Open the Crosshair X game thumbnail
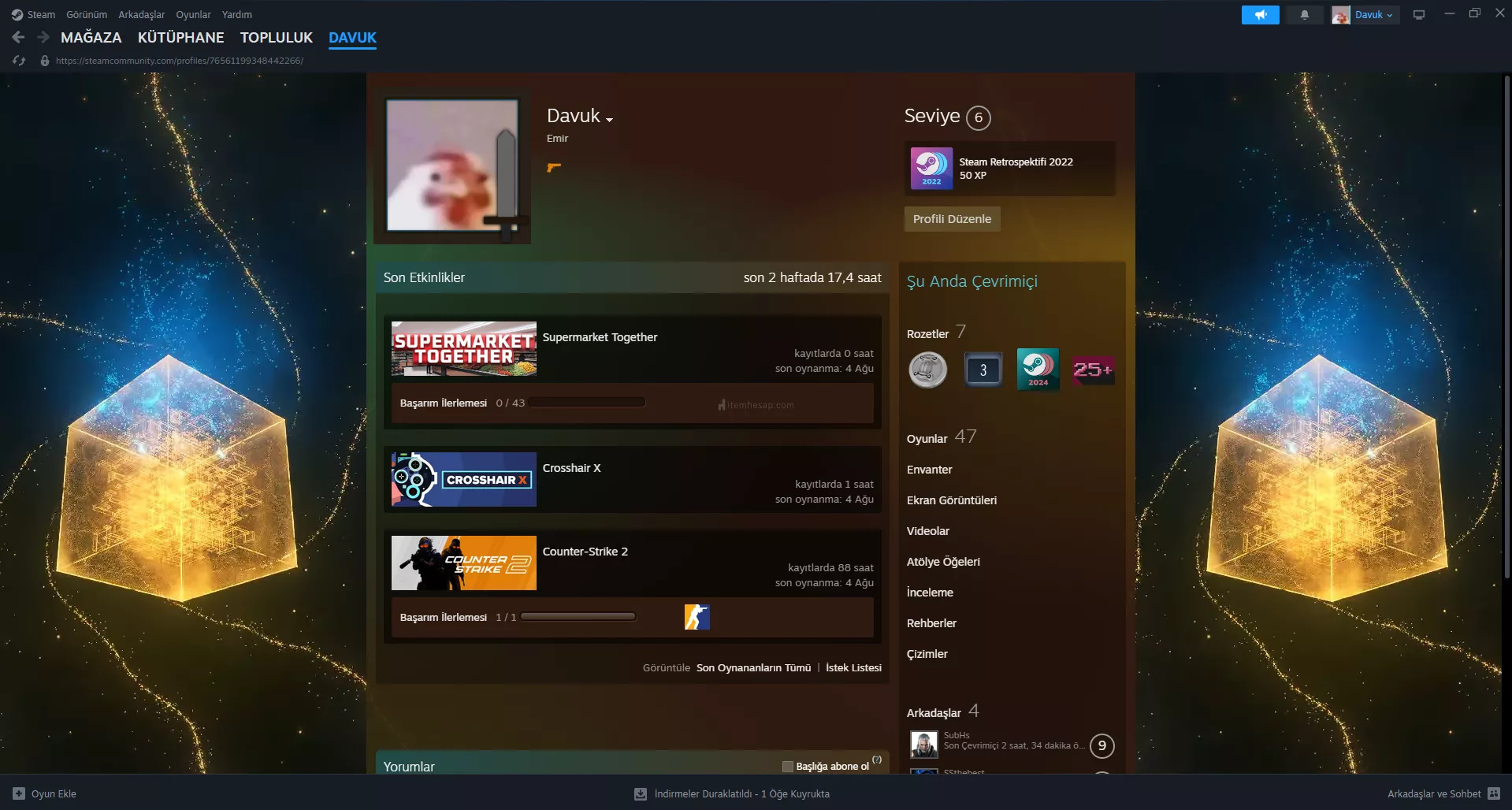Image resolution: width=1512 pixels, height=810 pixels. [x=463, y=479]
